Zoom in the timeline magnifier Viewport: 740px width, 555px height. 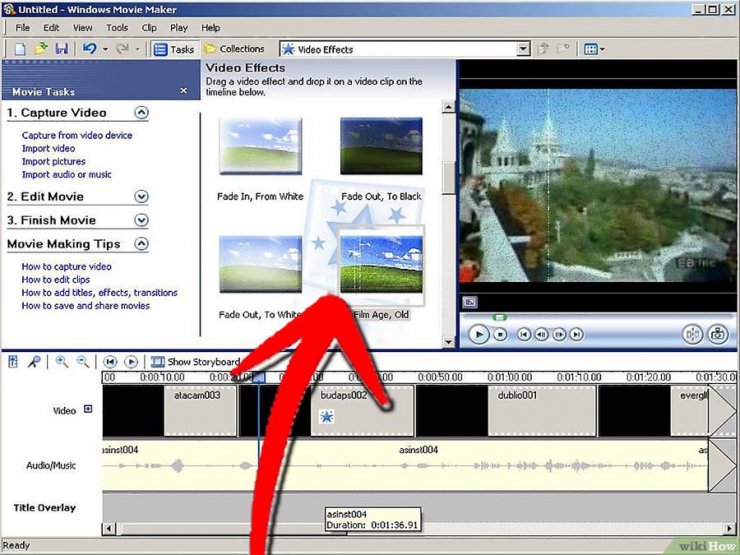(x=61, y=362)
